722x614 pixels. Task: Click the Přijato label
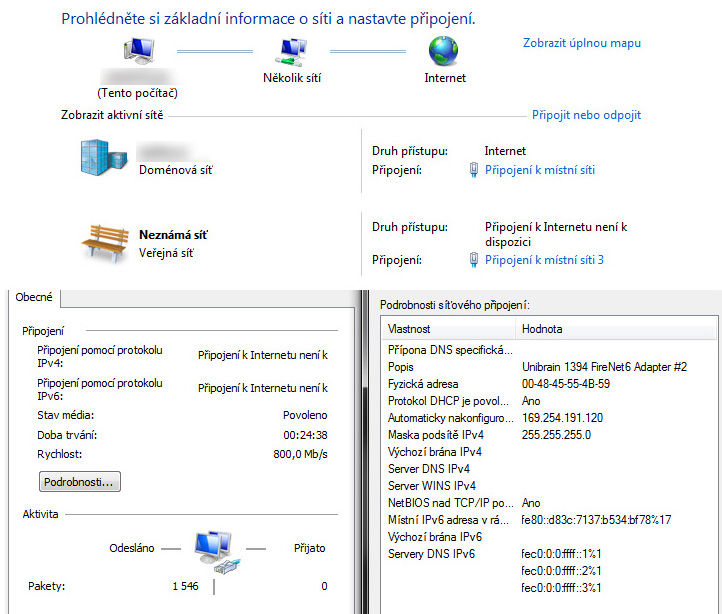(309, 548)
